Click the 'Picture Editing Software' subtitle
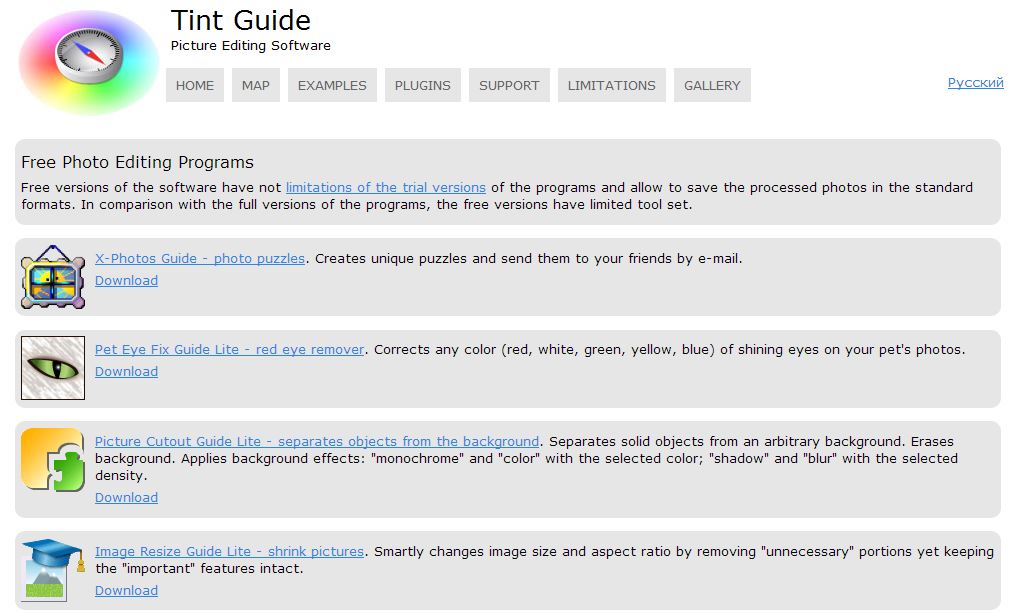 pos(250,46)
